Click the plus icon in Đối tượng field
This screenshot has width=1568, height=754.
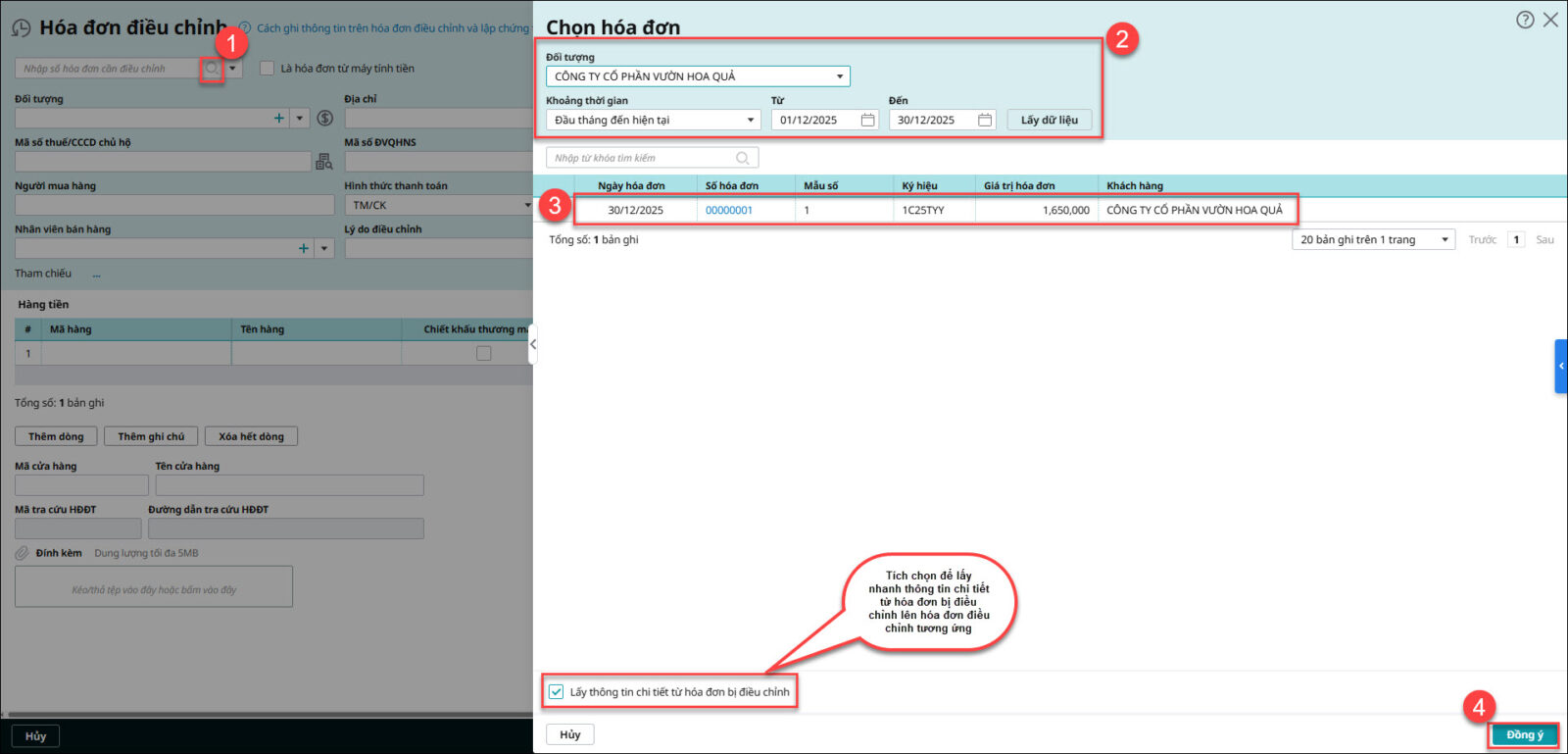click(279, 118)
